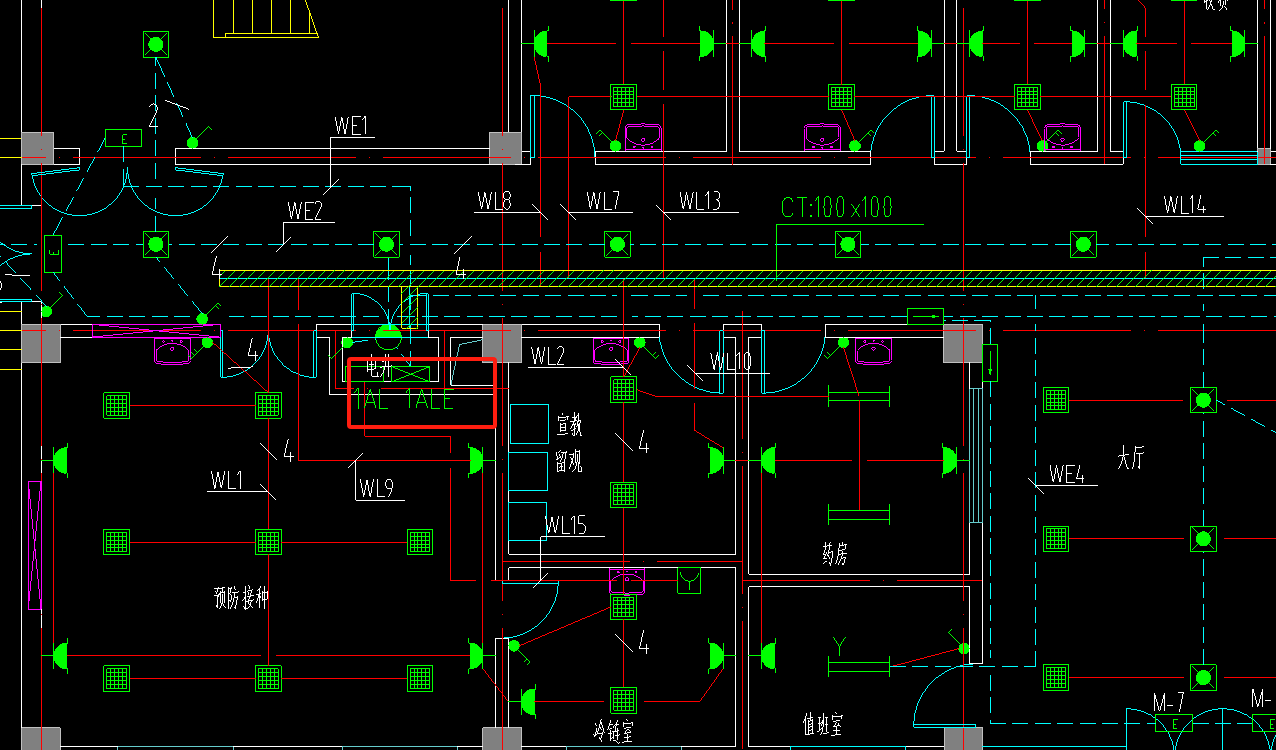Select the WL13 circuit label
Screen dimensions: 1276x750
(x=700, y=201)
